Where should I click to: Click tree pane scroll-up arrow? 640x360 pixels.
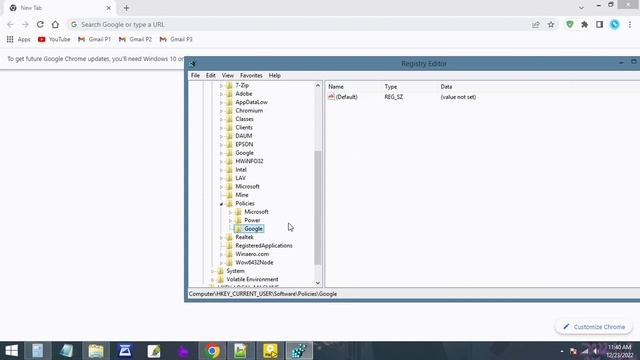point(318,85)
